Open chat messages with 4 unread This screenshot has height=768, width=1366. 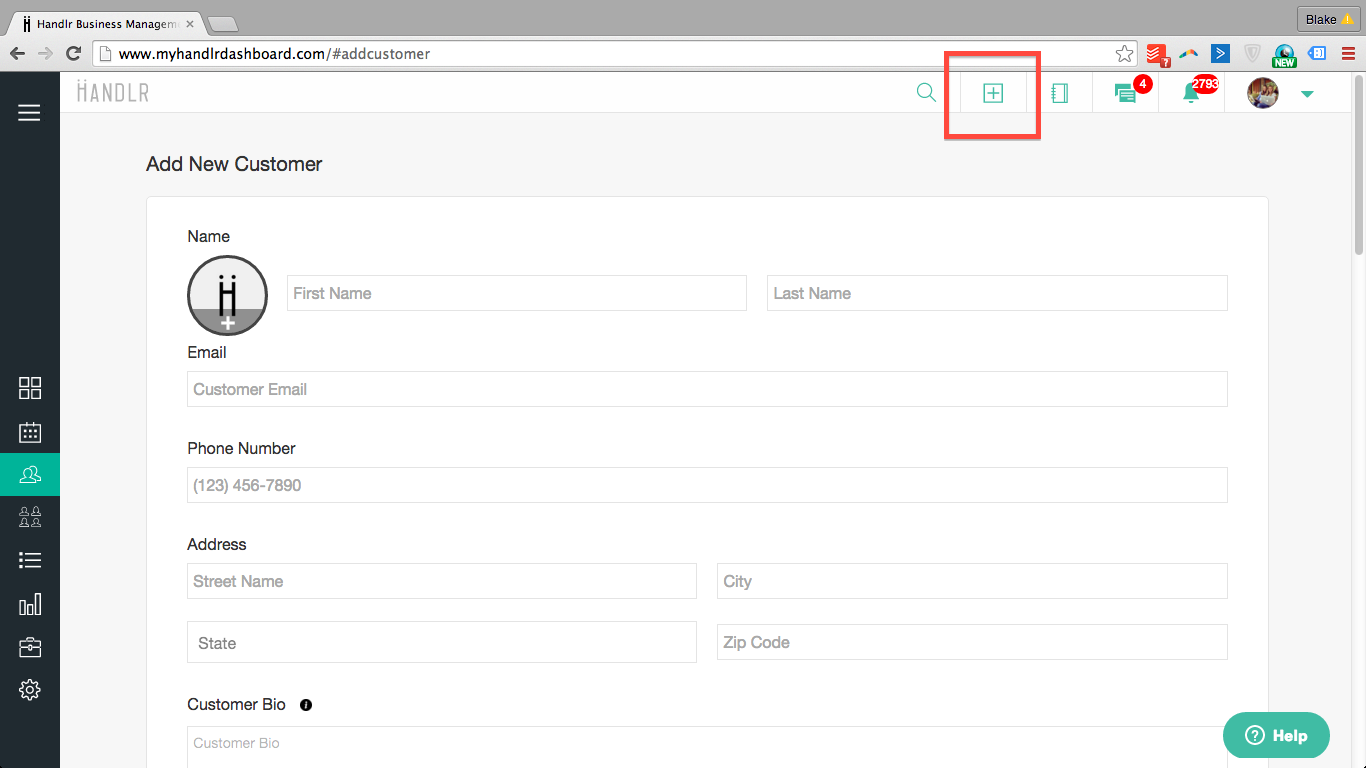[x=1125, y=93]
